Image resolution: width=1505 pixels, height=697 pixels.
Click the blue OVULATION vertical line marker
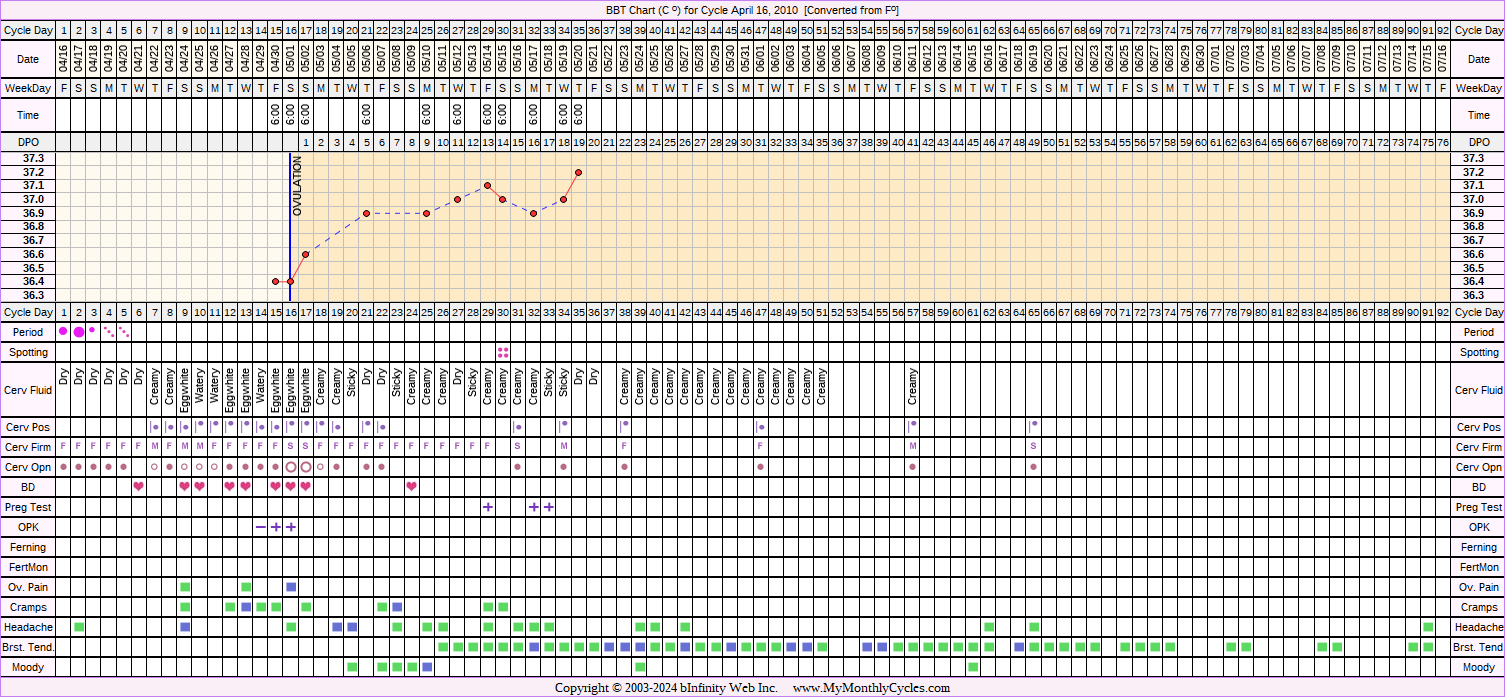(x=290, y=230)
